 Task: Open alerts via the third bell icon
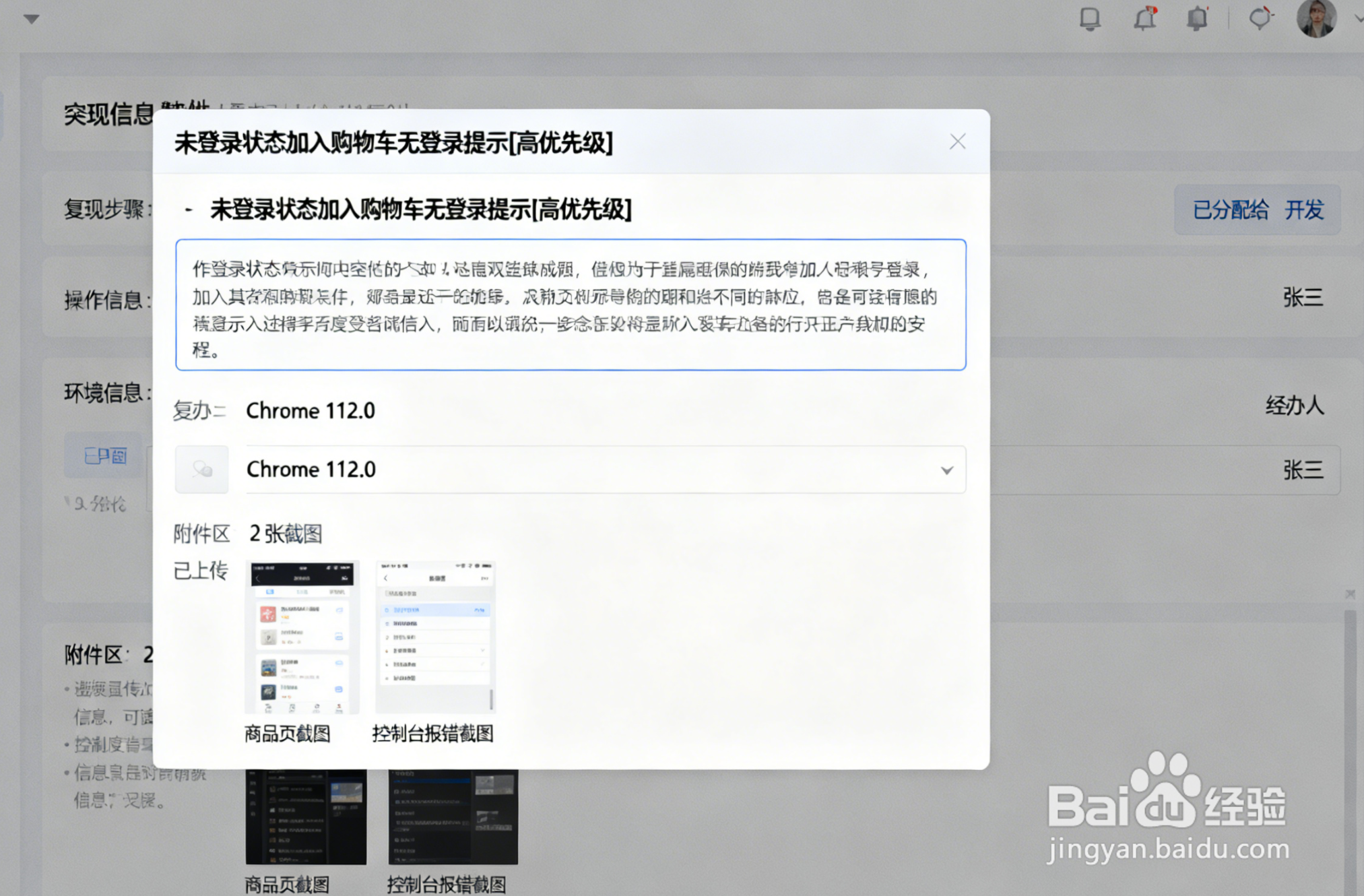(1197, 19)
